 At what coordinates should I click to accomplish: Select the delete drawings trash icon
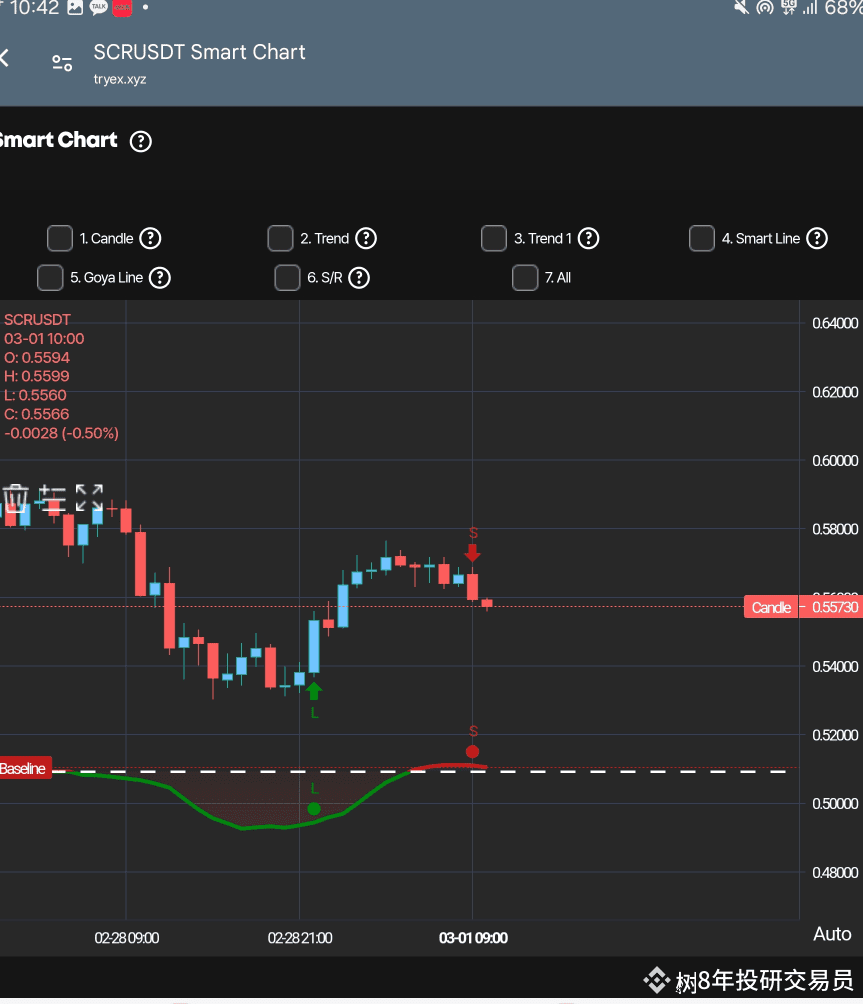pos(16,496)
